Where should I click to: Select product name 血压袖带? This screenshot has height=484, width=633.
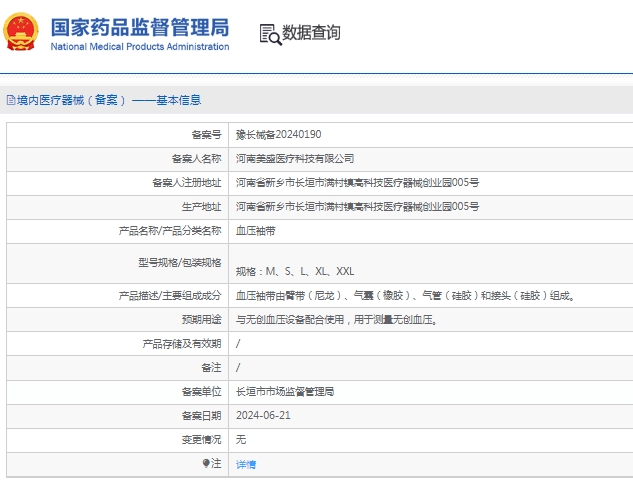[256, 231]
